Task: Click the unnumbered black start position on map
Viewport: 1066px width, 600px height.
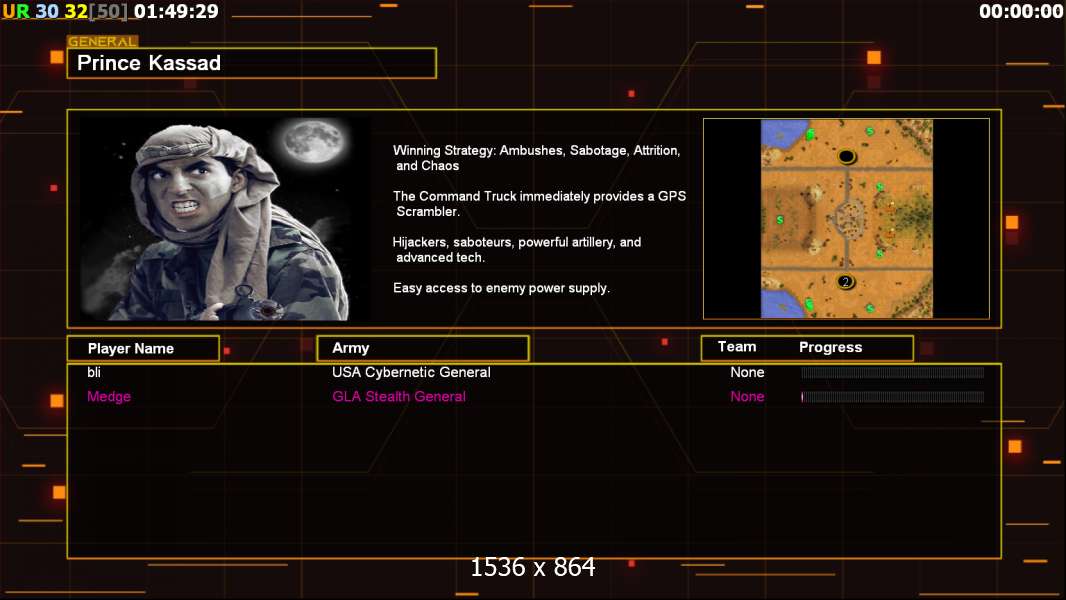Action: pyautogui.click(x=846, y=157)
